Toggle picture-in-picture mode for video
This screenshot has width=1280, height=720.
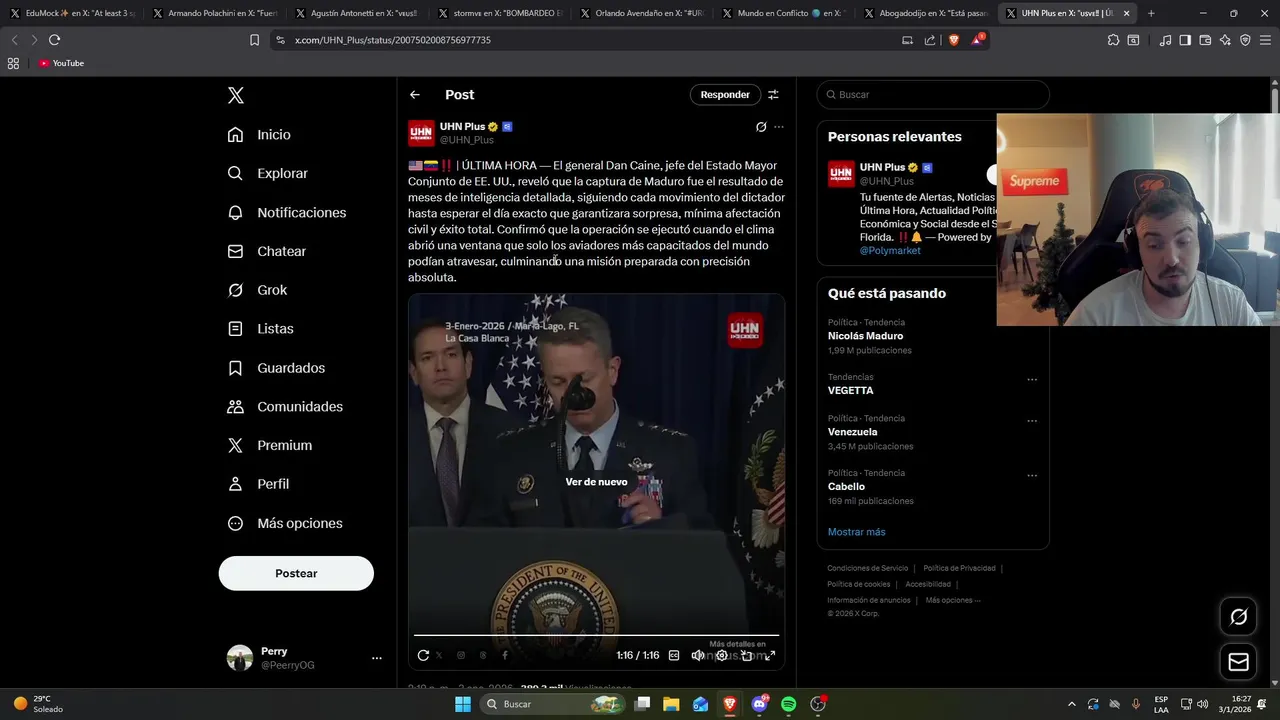tap(746, 655)
